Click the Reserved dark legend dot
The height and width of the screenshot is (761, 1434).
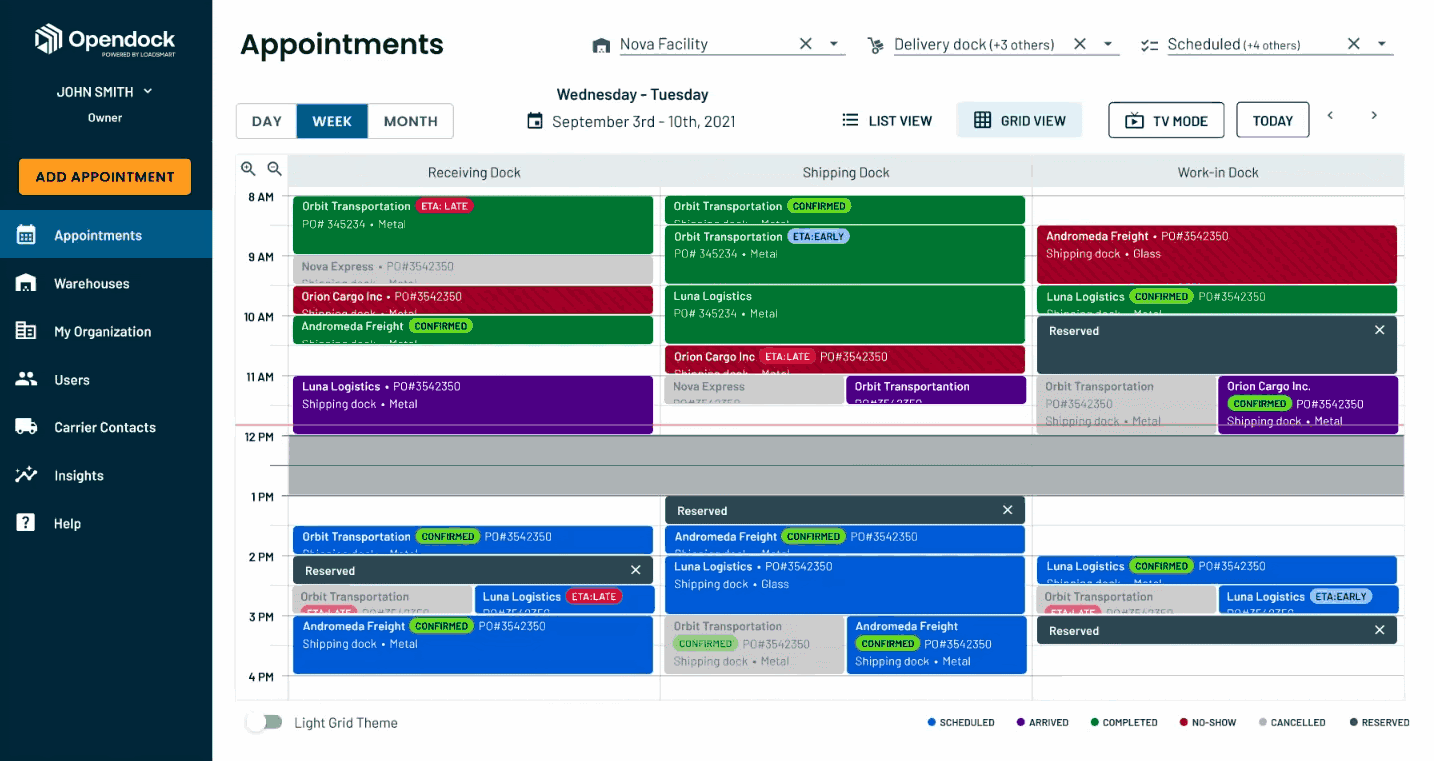[x=1353, y=722]
